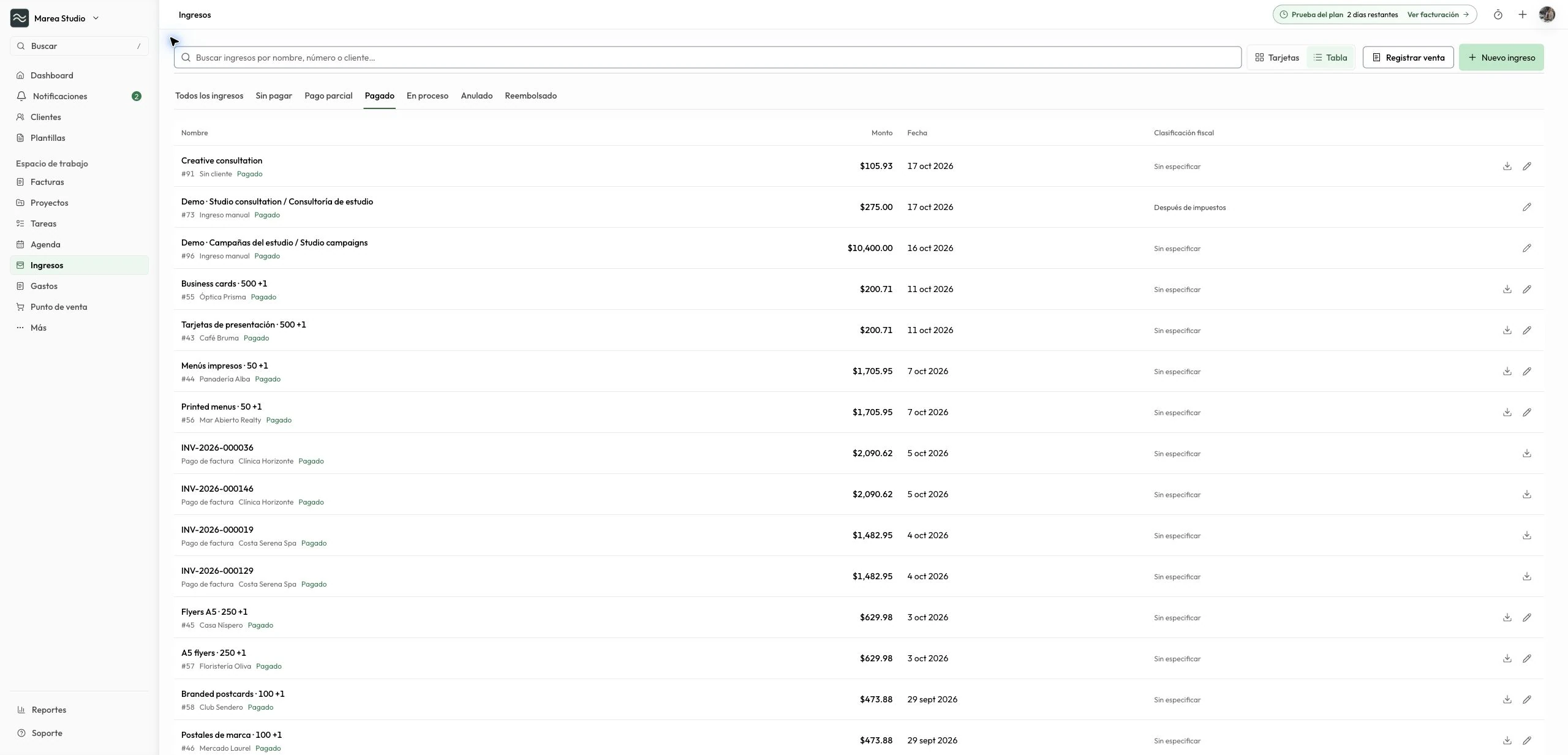Image resolution: width=1568 pixels, height=755 pixels.
Task: Click the sidebar Buscar search box
Action: coord(79,47)
